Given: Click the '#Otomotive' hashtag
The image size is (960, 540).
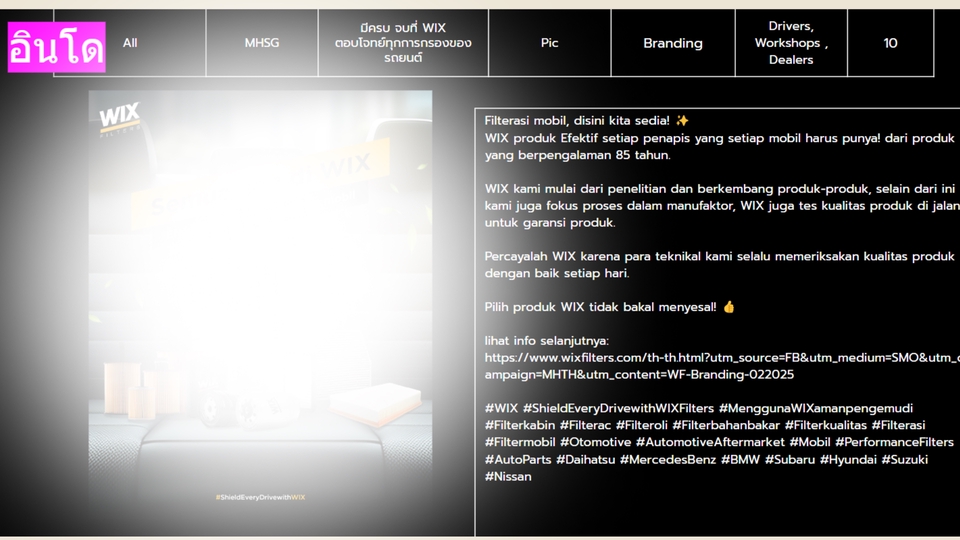Looking at the screenshot, I should coord(596,442).
